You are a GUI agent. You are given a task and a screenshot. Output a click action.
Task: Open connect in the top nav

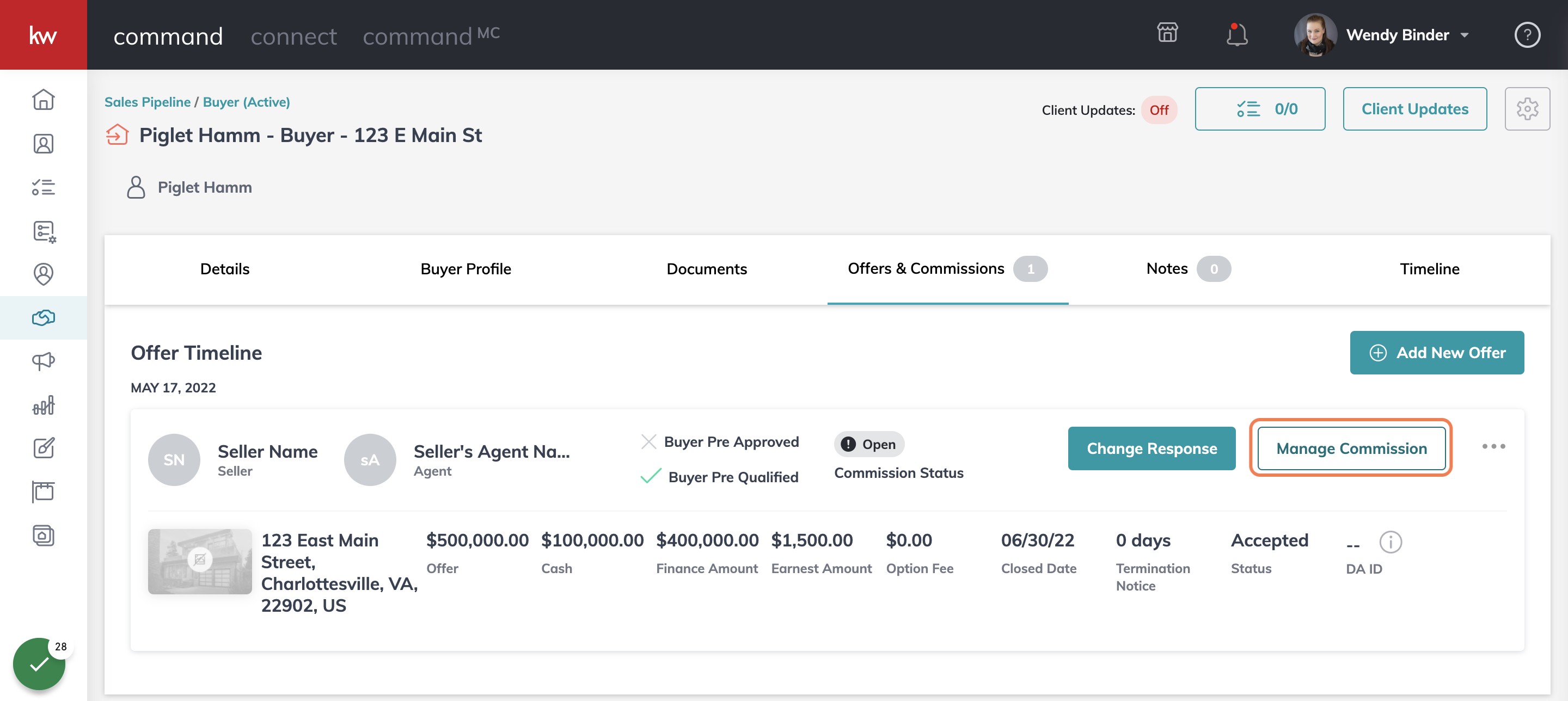[x=293, y=36]
